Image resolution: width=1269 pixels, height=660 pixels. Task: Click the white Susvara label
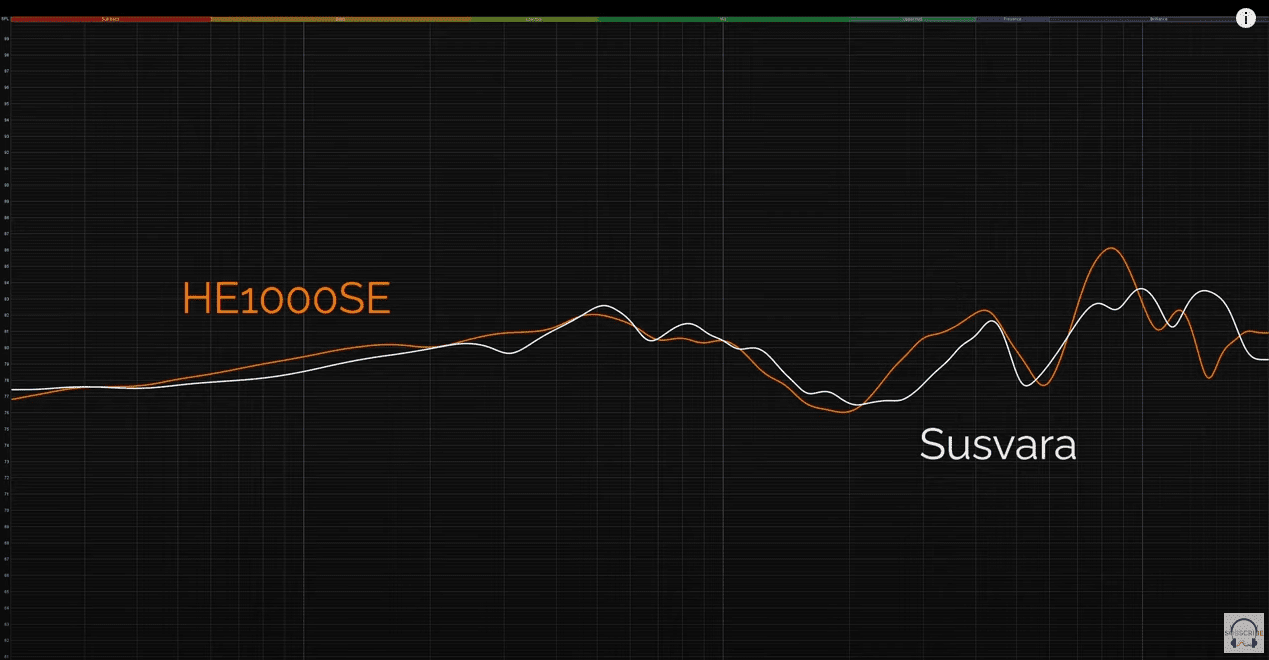click(x=998, y=444)
